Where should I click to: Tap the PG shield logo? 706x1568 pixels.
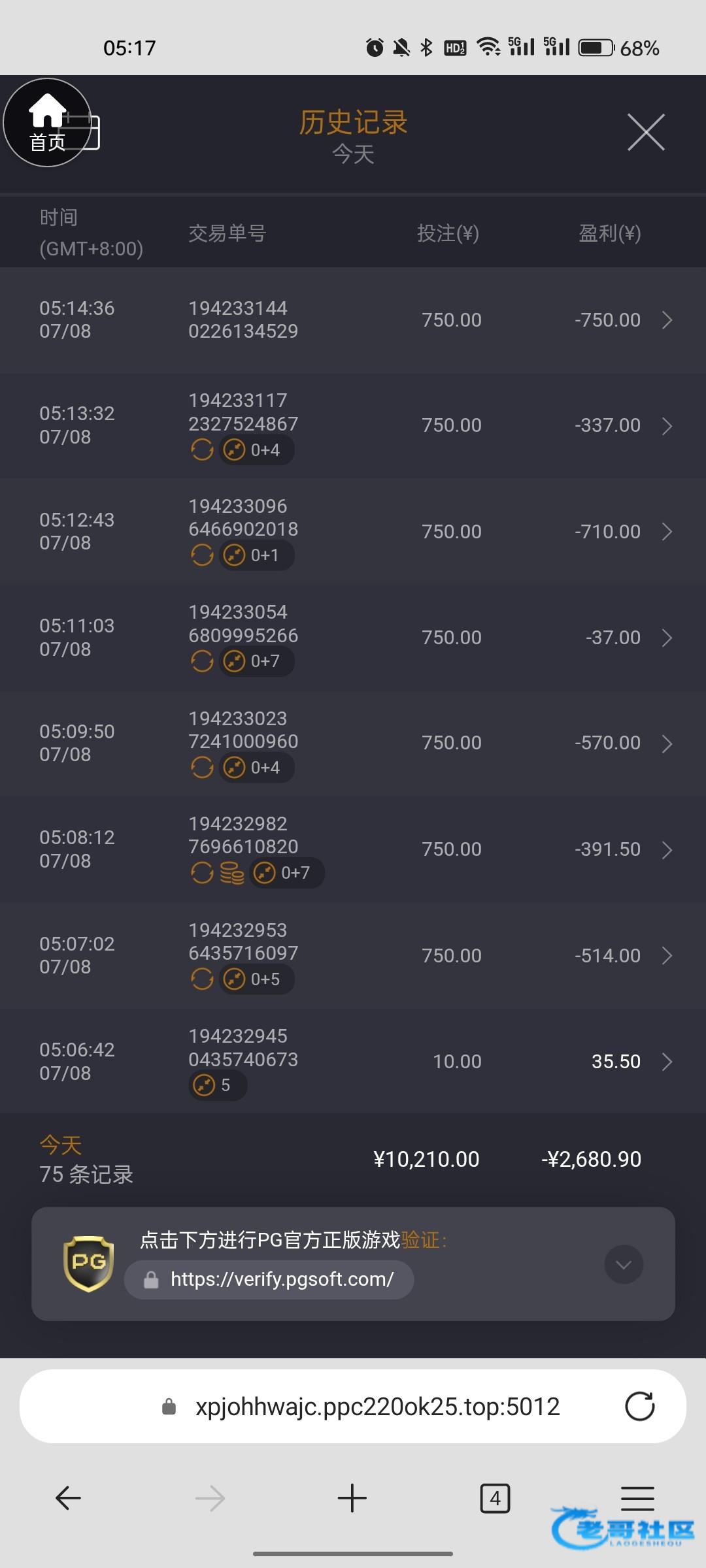[x=89, y=1264]
